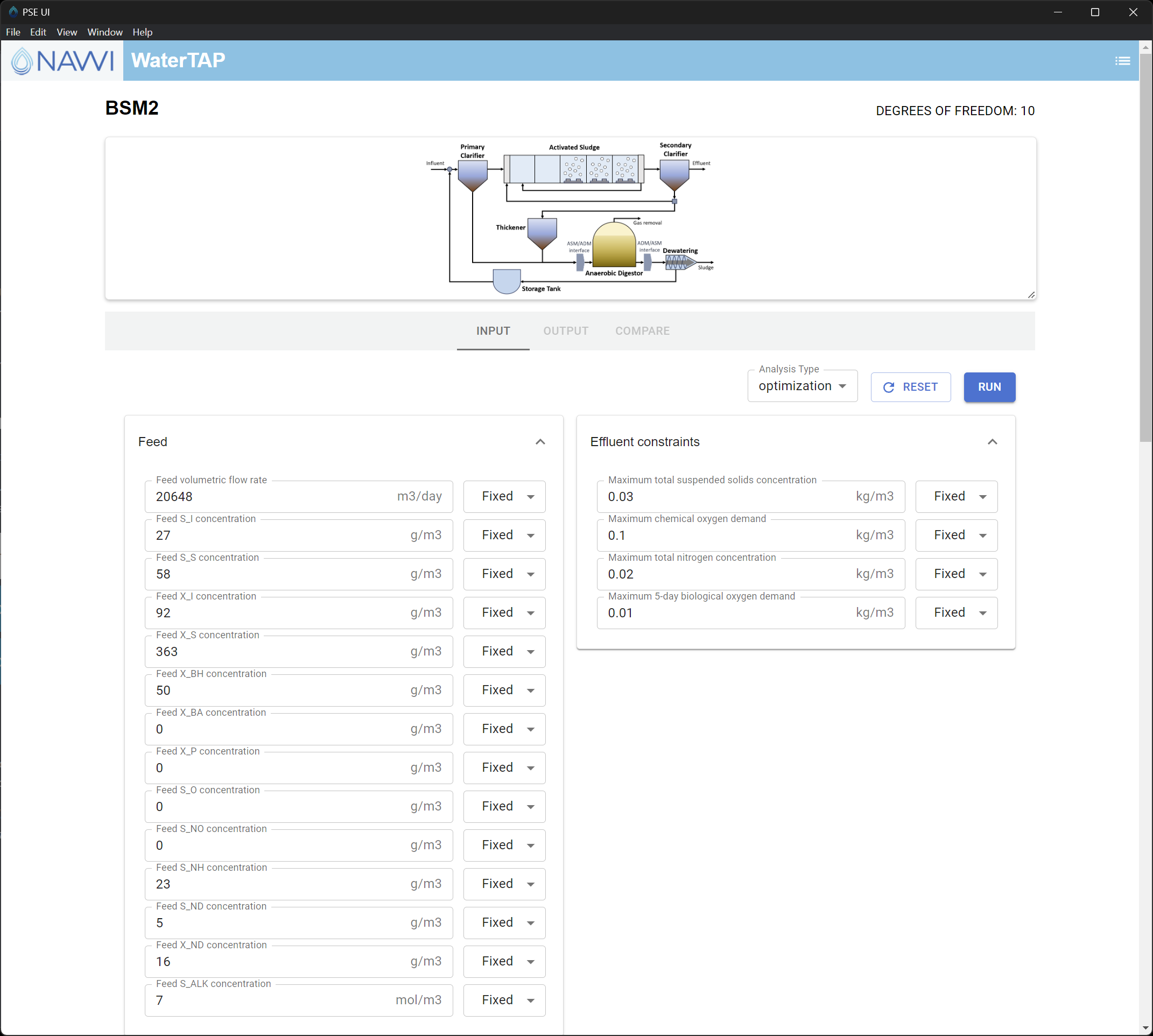Open the Help menu

(142, 32)
